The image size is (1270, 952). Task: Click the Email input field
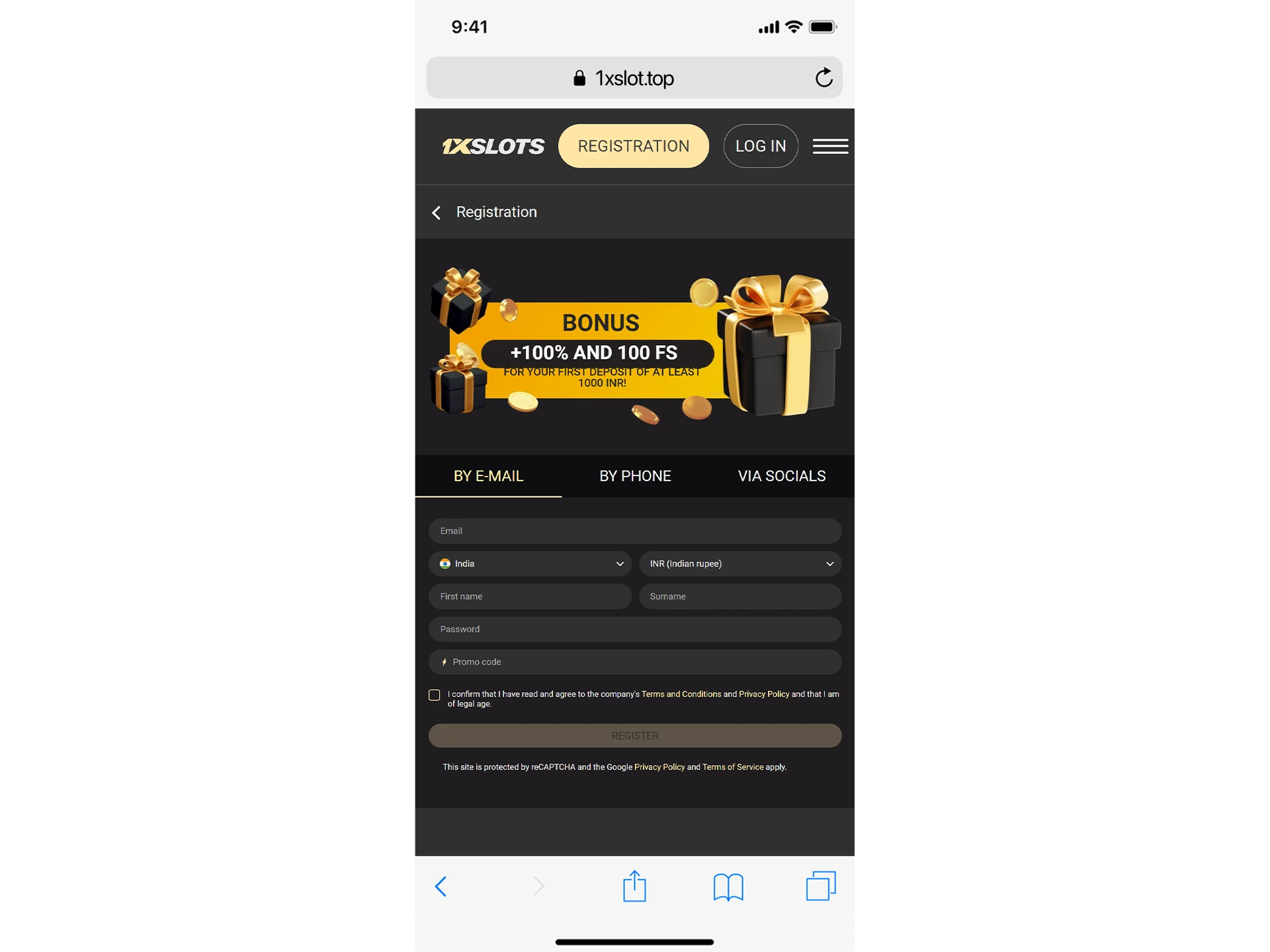point(634,530)
